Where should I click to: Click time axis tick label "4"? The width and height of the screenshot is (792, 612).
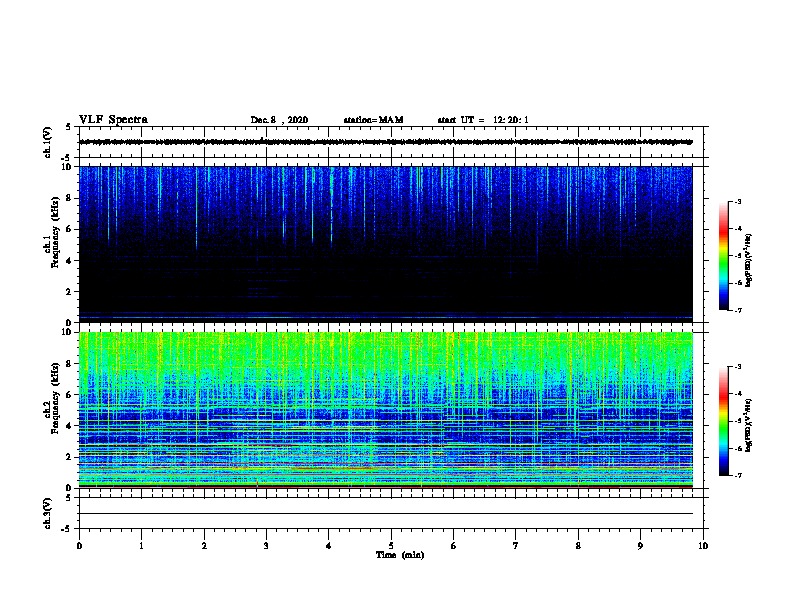tap(329, 545)
